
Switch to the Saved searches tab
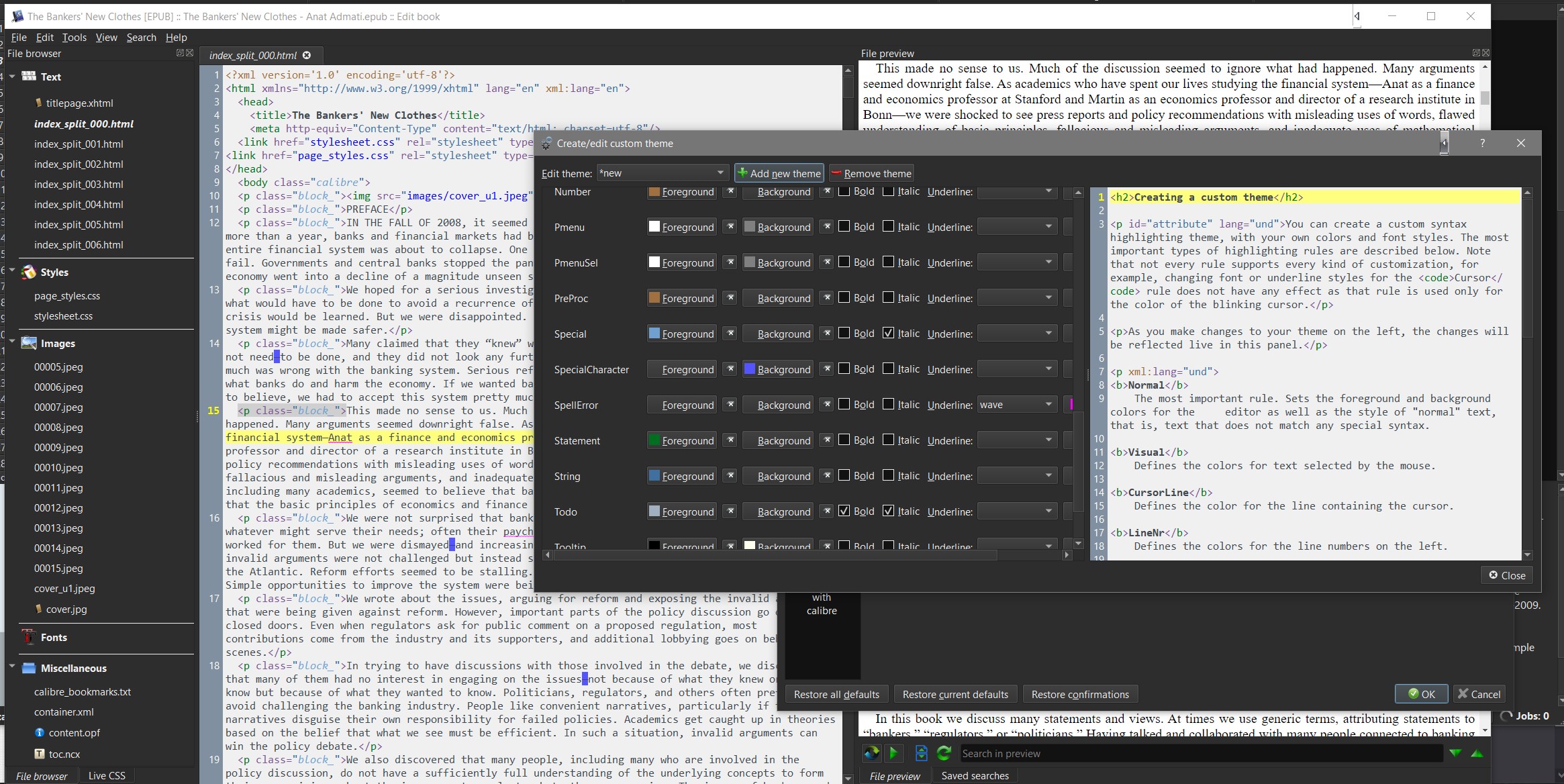[975, 775]
